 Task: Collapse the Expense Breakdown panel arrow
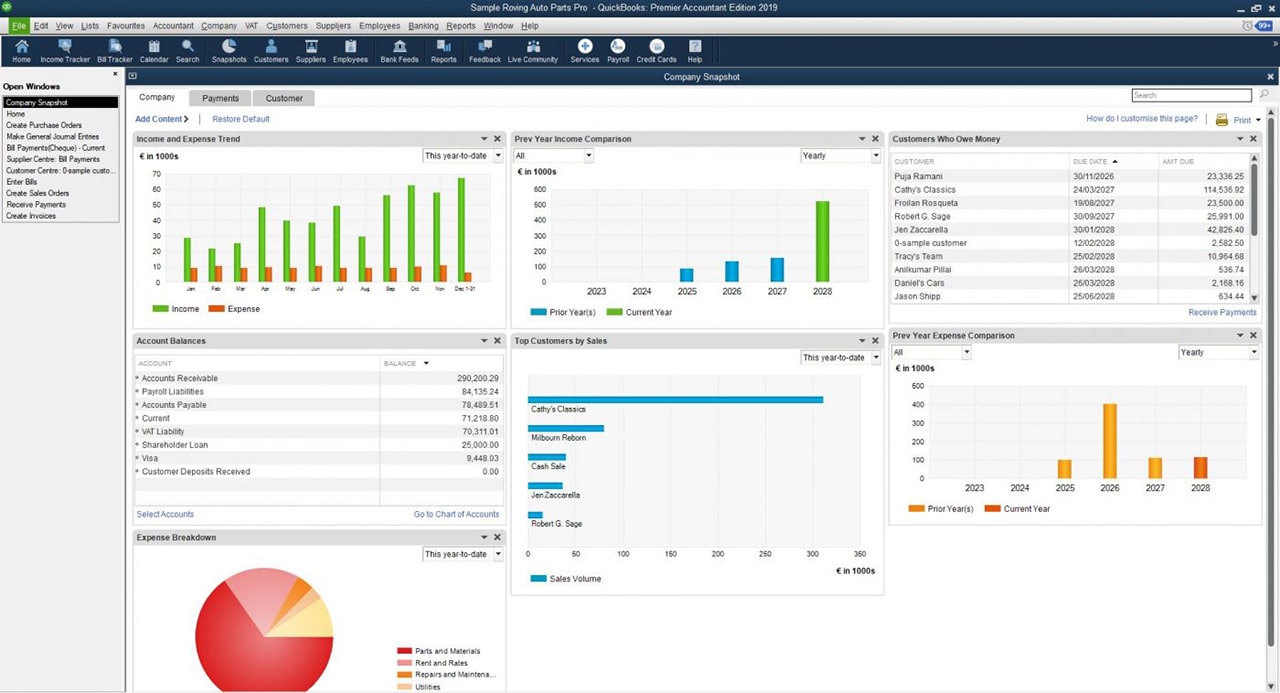click(x=484, y=538)
